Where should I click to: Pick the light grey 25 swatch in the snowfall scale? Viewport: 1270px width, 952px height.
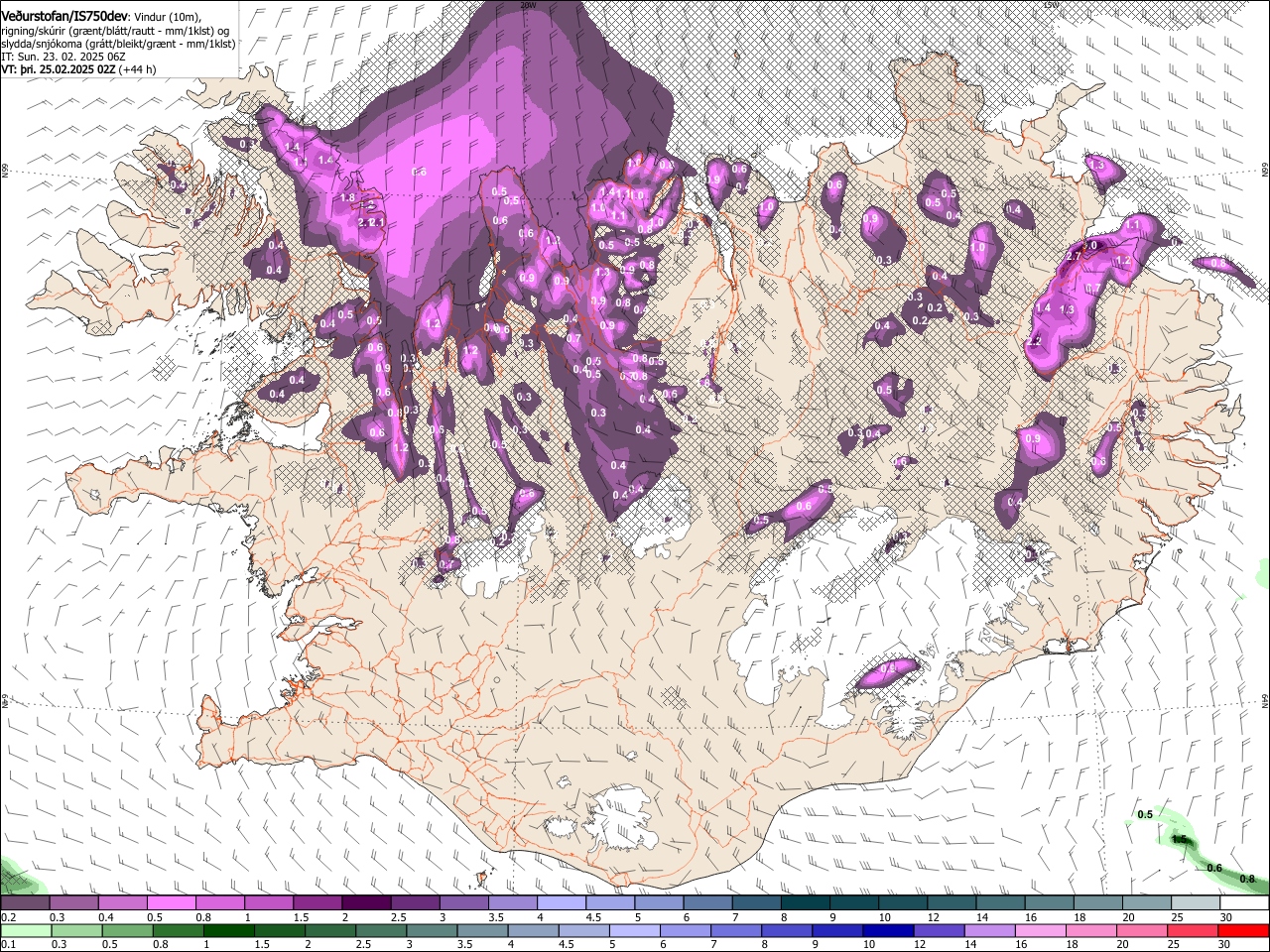1196,903
